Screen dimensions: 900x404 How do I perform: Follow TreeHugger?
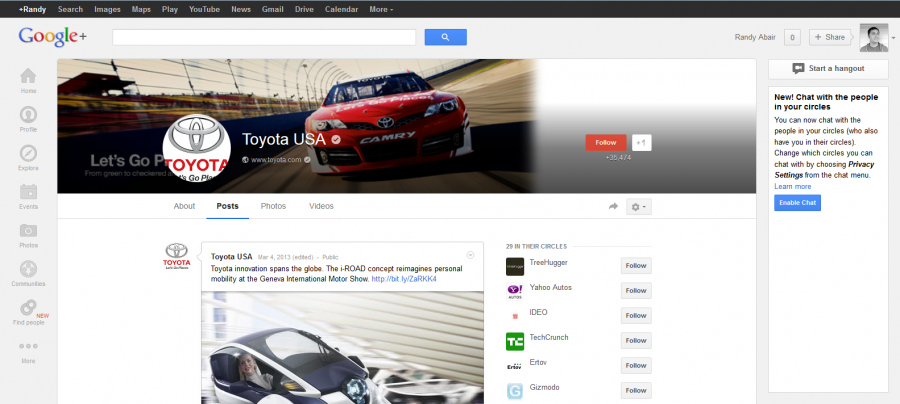636,266
